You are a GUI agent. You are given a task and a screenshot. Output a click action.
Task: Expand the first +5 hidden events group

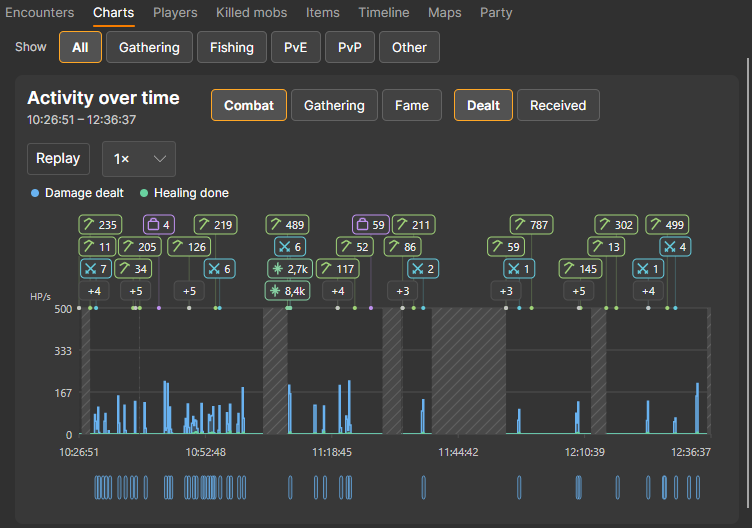click(136, 291)
